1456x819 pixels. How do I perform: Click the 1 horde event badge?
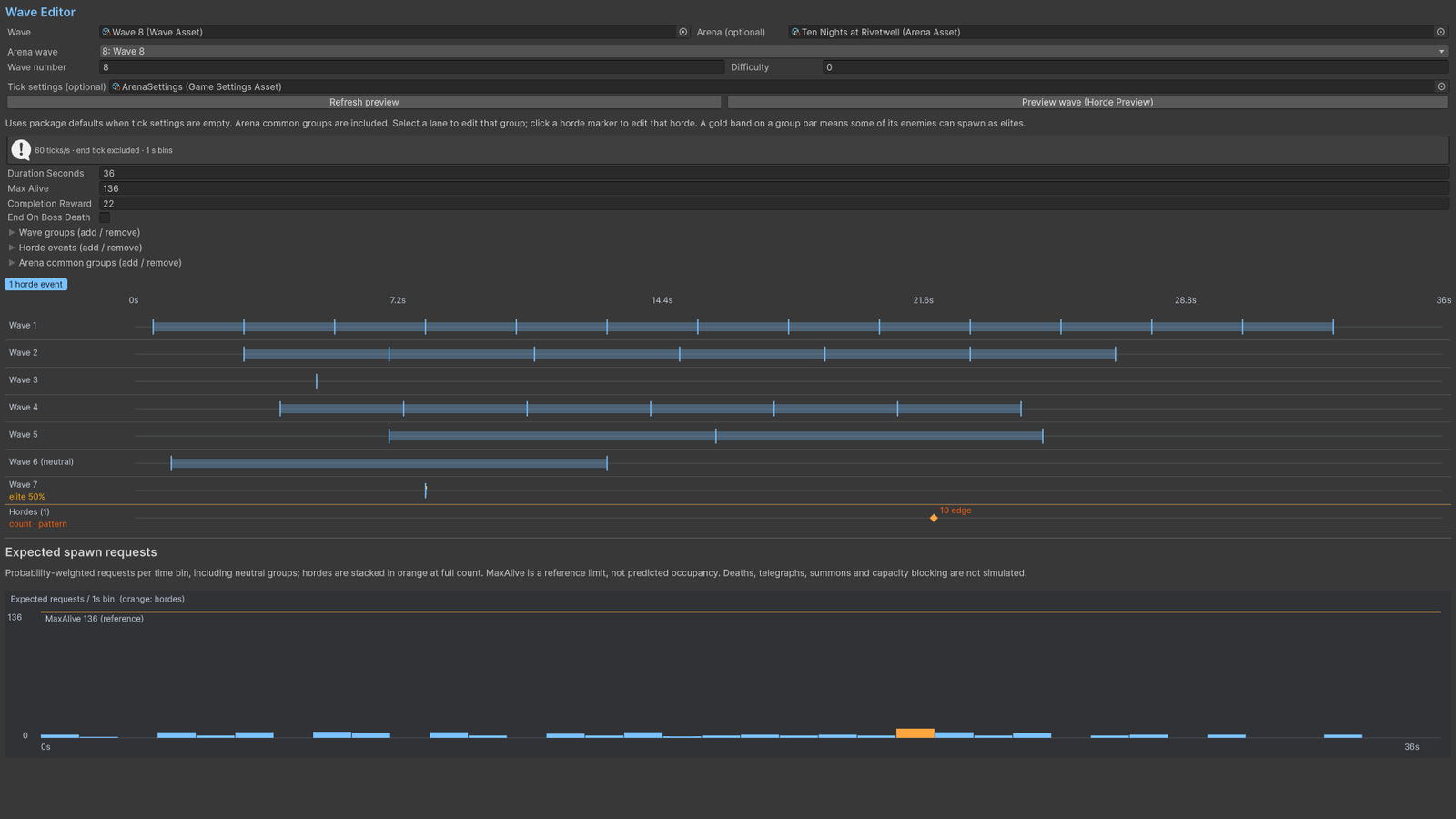(36, 285)
